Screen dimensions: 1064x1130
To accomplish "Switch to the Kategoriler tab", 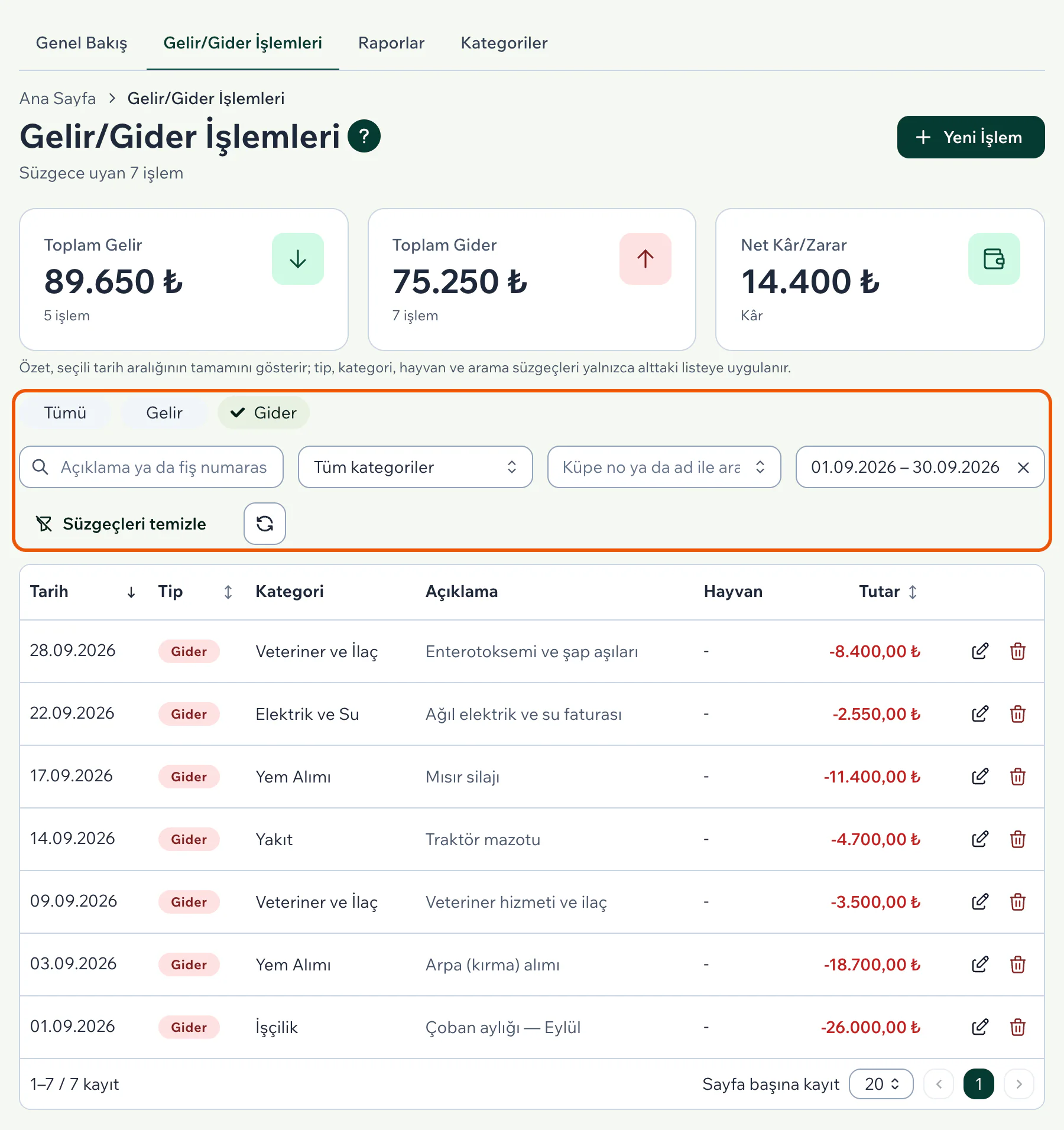I will coord(504,43).
